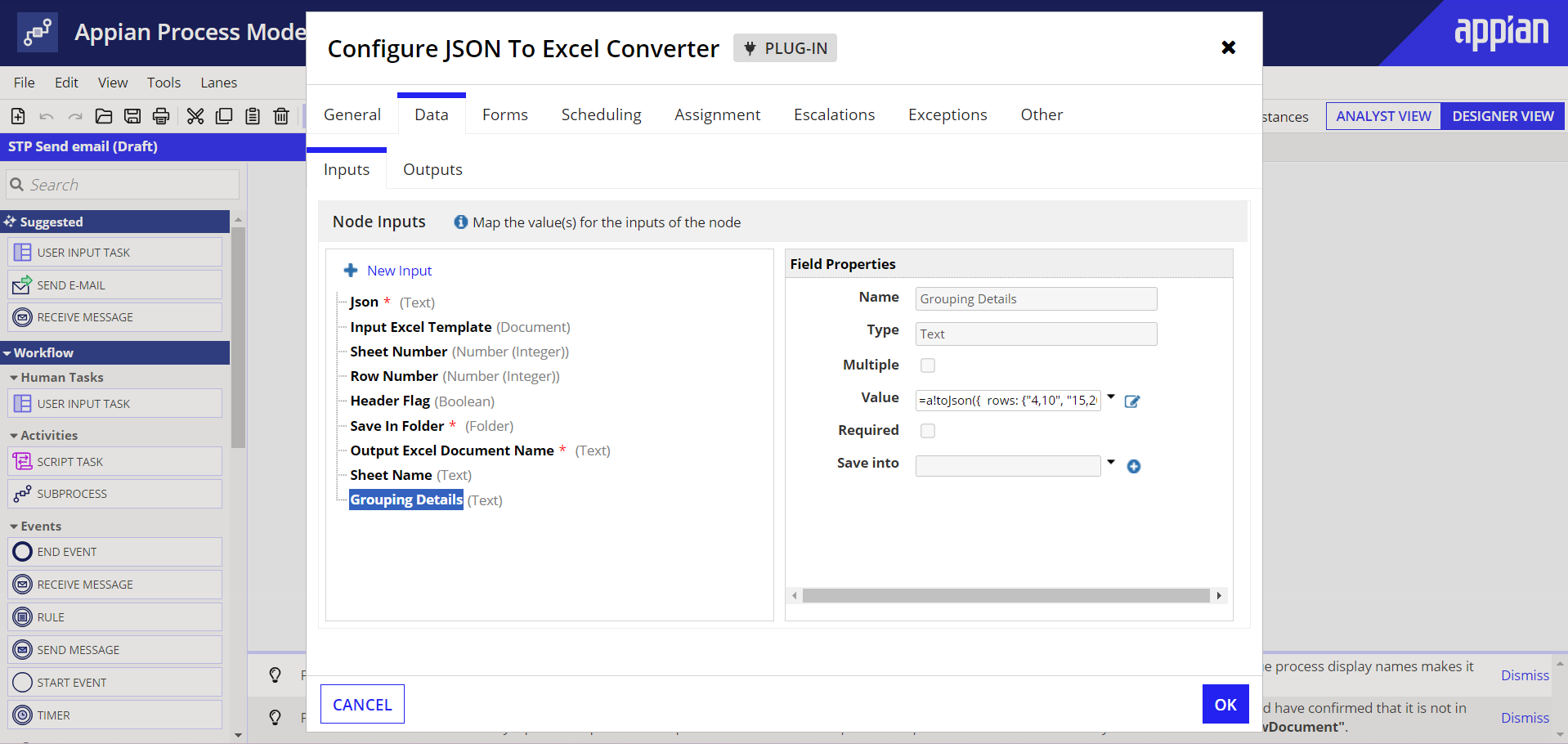Click the Cut scissors icon in toolbar
Viewport: 1568px width, 744px height.
(195, 116)
